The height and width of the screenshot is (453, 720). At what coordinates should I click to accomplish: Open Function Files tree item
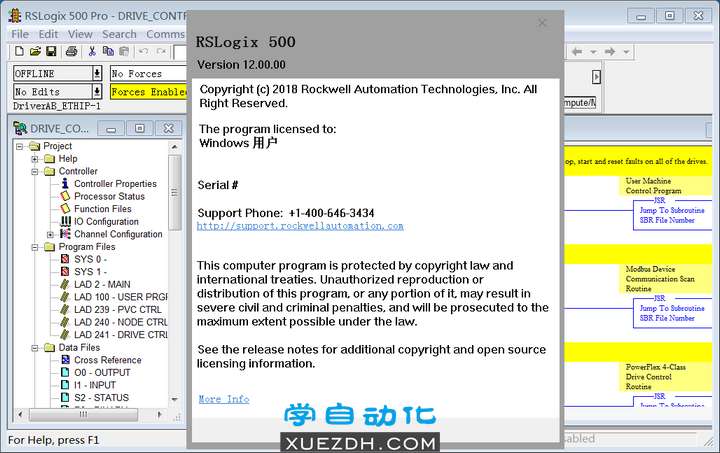coord(103,209)
